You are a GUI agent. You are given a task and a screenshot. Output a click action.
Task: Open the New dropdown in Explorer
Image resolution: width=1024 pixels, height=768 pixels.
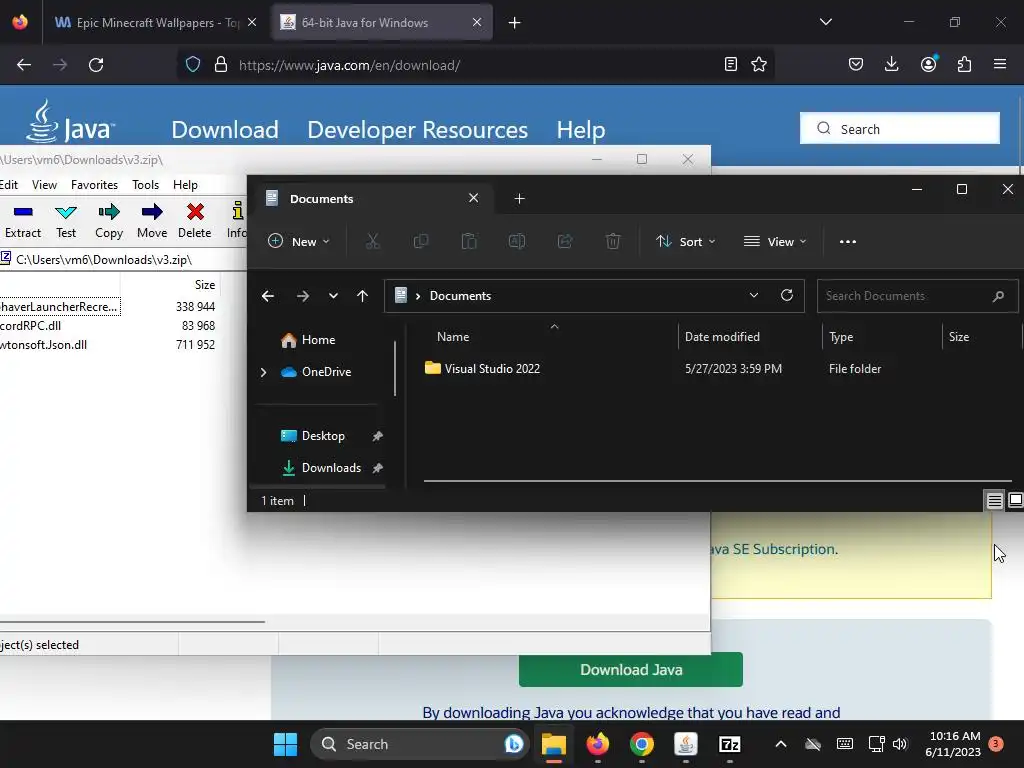tap(299, 242)
